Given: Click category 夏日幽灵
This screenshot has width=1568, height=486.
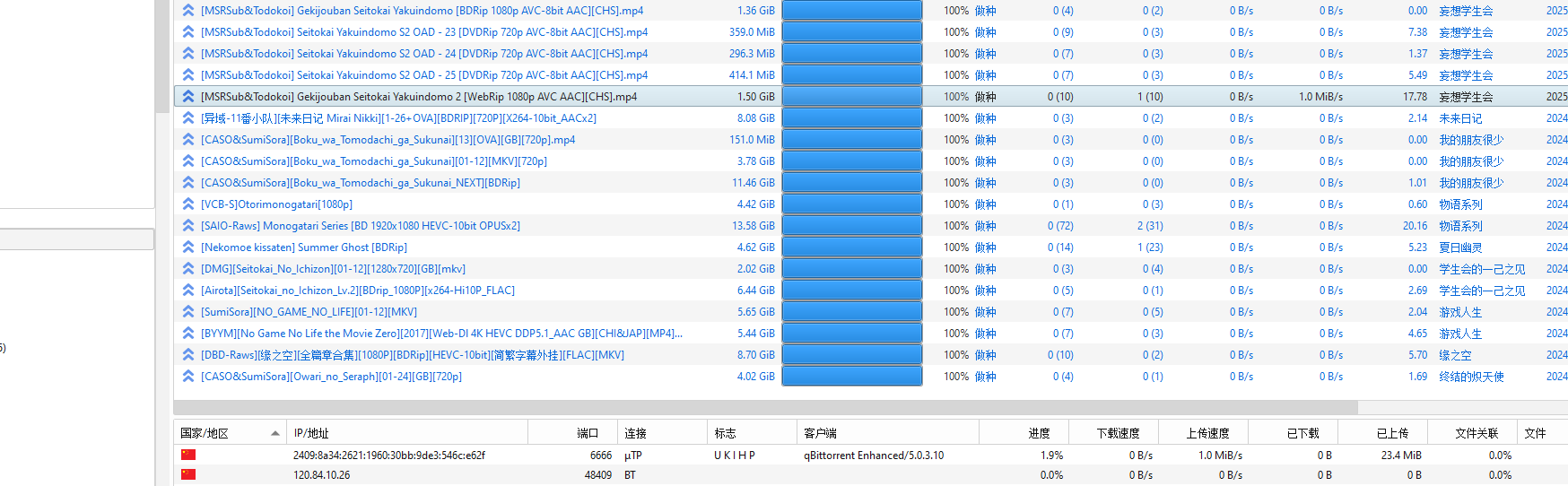Looking at the screenshot, I should (1460, 247).
